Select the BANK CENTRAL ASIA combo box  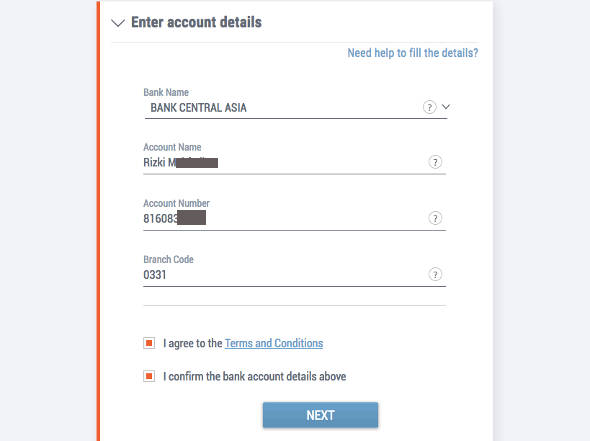[x=296, y=108]
